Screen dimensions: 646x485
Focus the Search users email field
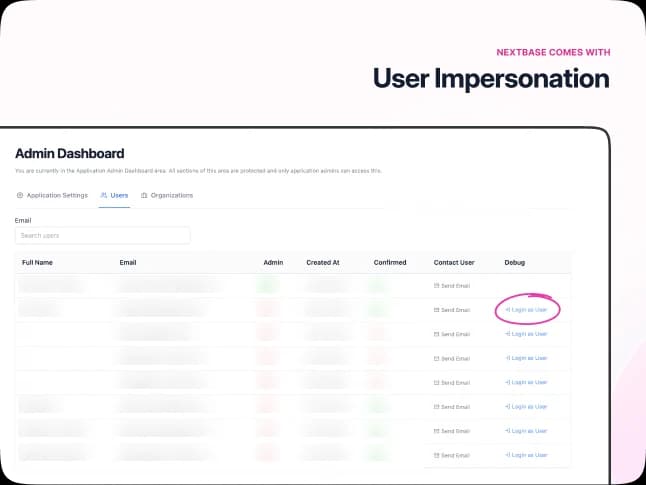click(x=102, y=236)
